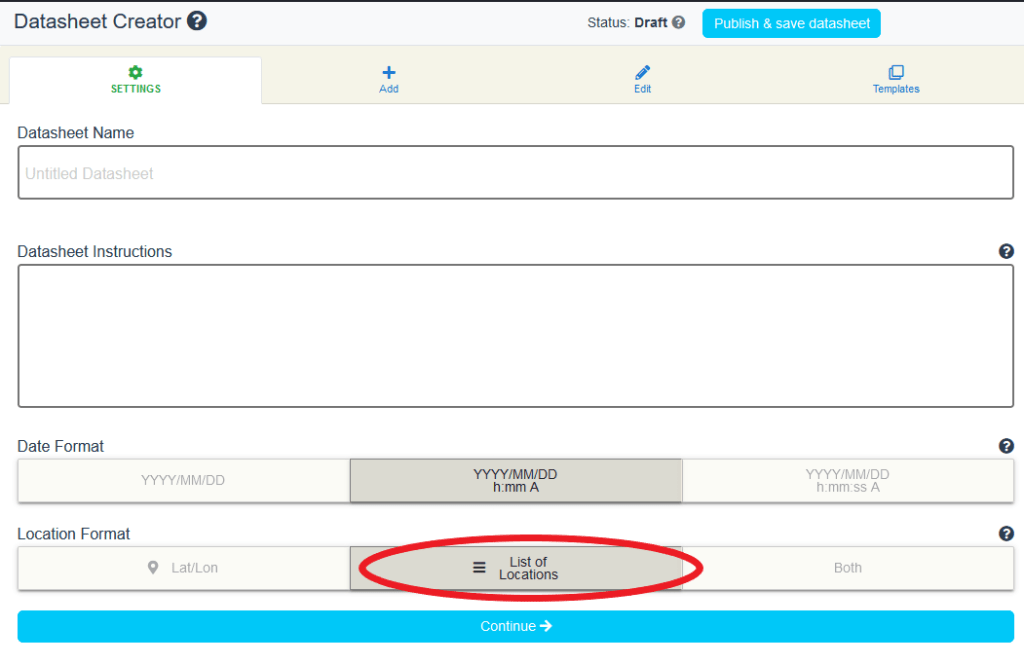Select the YYYY/MM/DD date-only format
Image resolution: width=1024 pixels, height=664 pixels.
click(183, 480)
